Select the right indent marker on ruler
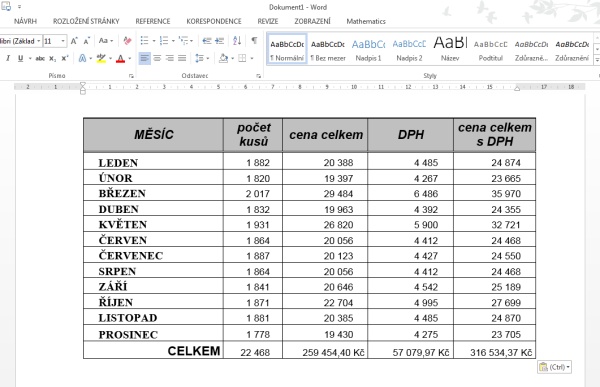The height and width of the screenshot is (387, 600). pos(517,88)
